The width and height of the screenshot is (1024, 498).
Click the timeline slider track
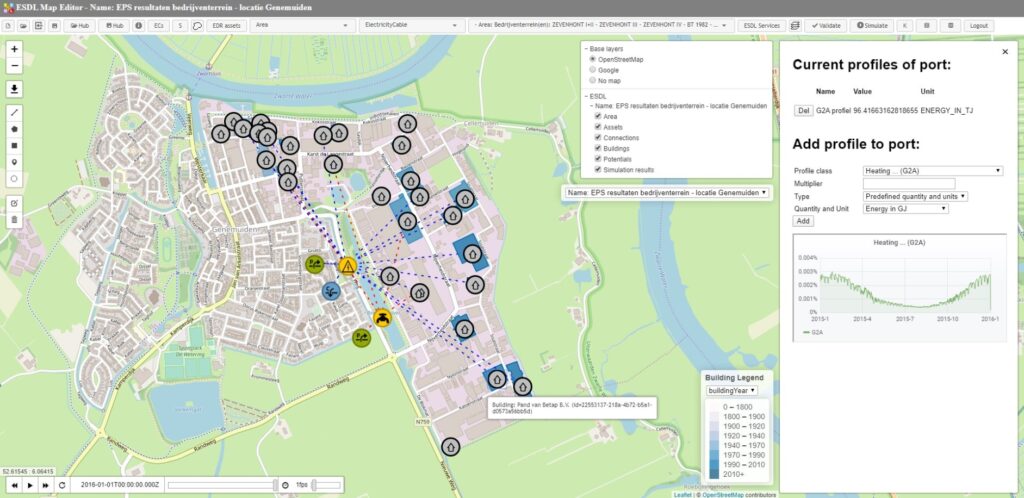pyautogui.click(x=220, y=485)
